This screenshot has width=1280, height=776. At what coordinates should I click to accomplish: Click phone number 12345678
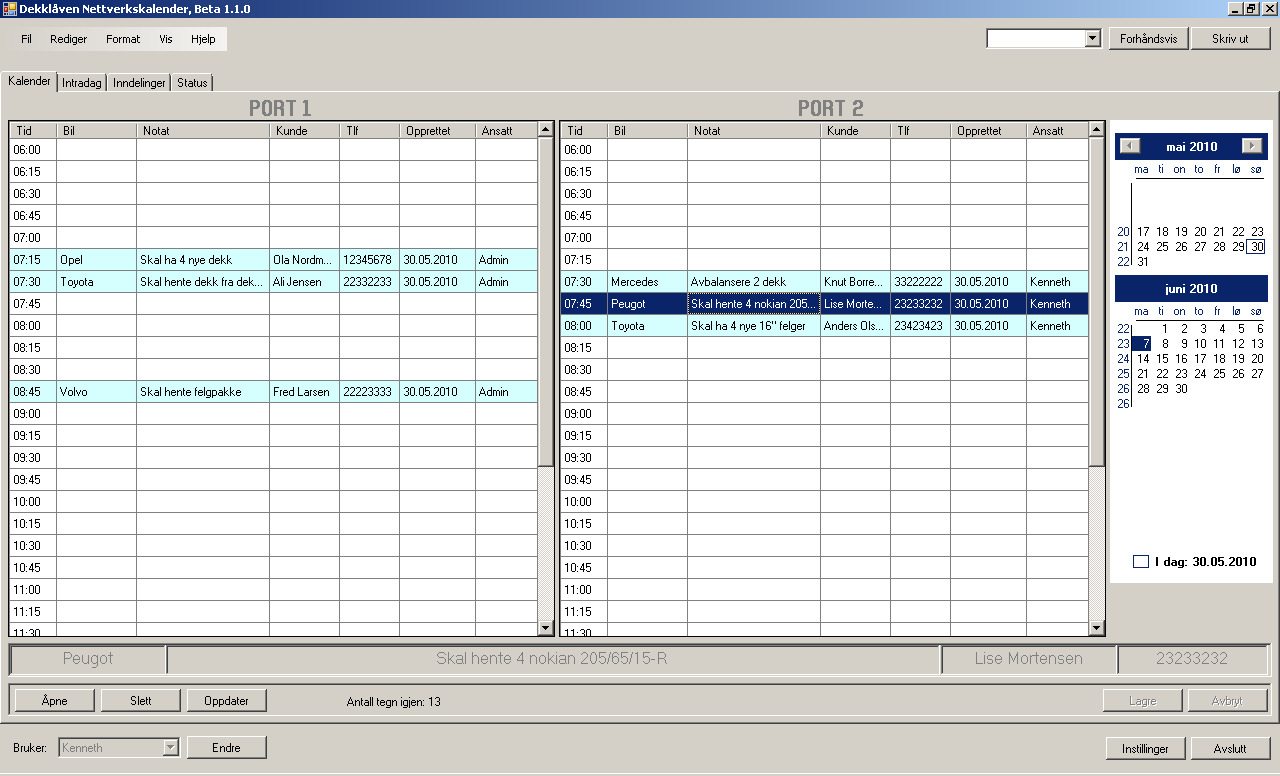click(x=369, y=260)
